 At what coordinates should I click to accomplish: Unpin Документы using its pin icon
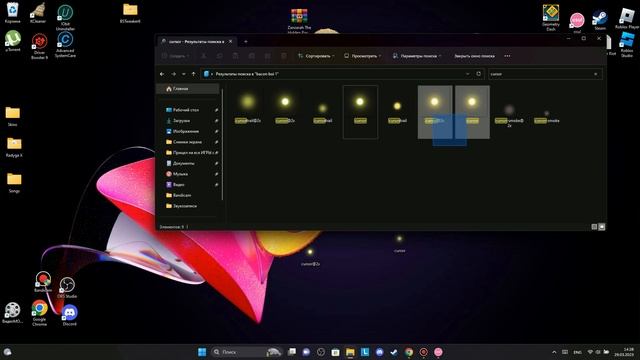(x=216, y=163)
